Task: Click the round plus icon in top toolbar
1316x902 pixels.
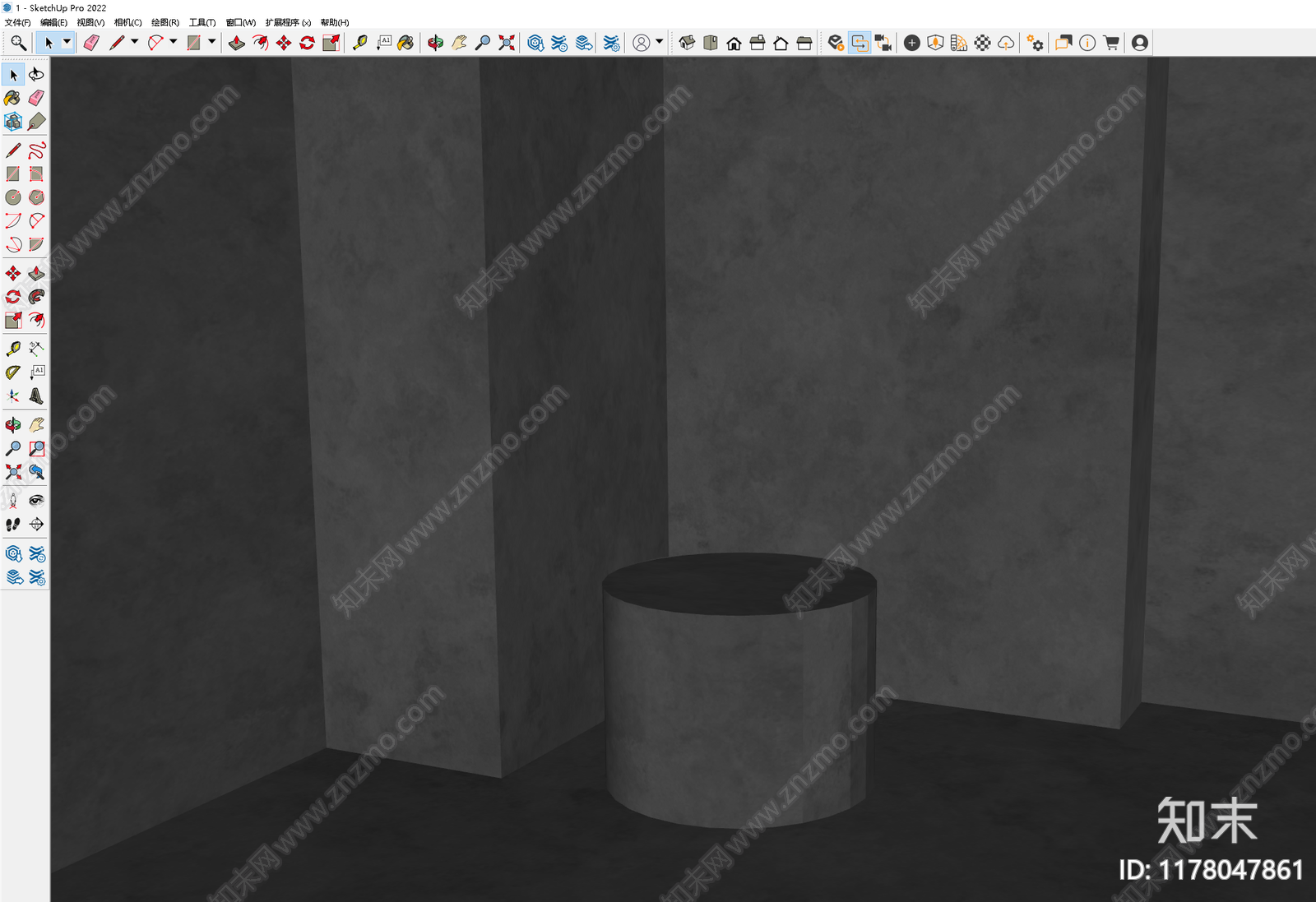Action: [x=911, y=43]
